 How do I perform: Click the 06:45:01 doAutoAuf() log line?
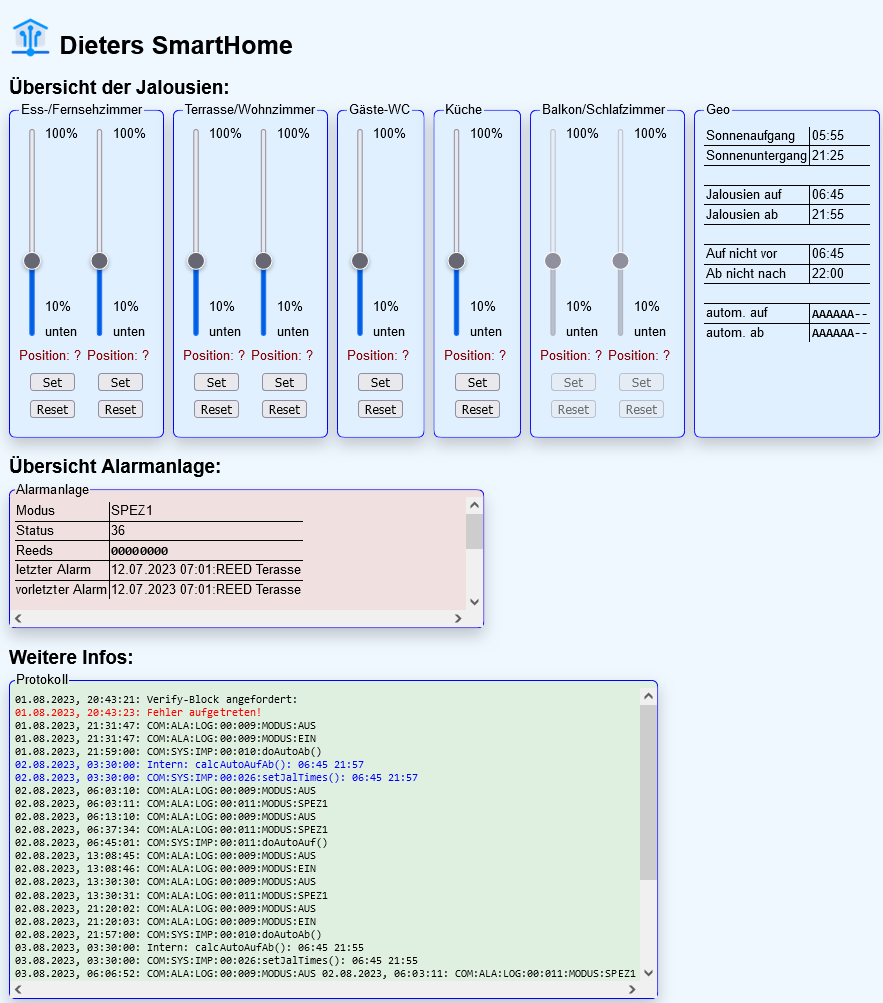(x=171, y=842)
